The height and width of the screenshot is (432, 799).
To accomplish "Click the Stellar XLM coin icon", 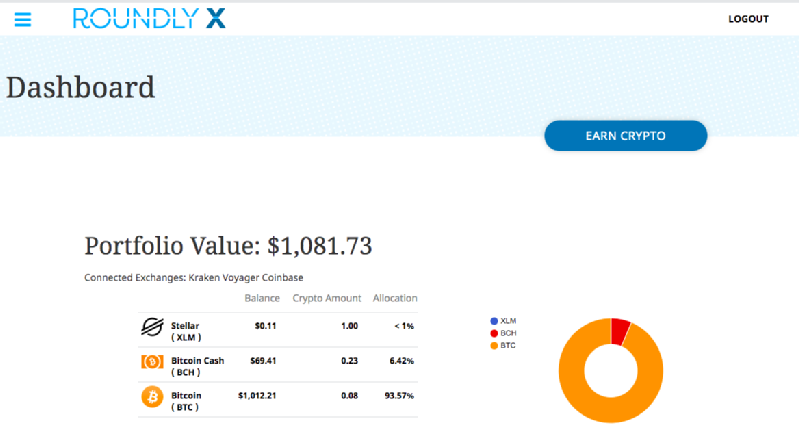I will click(x=152, y=327).
